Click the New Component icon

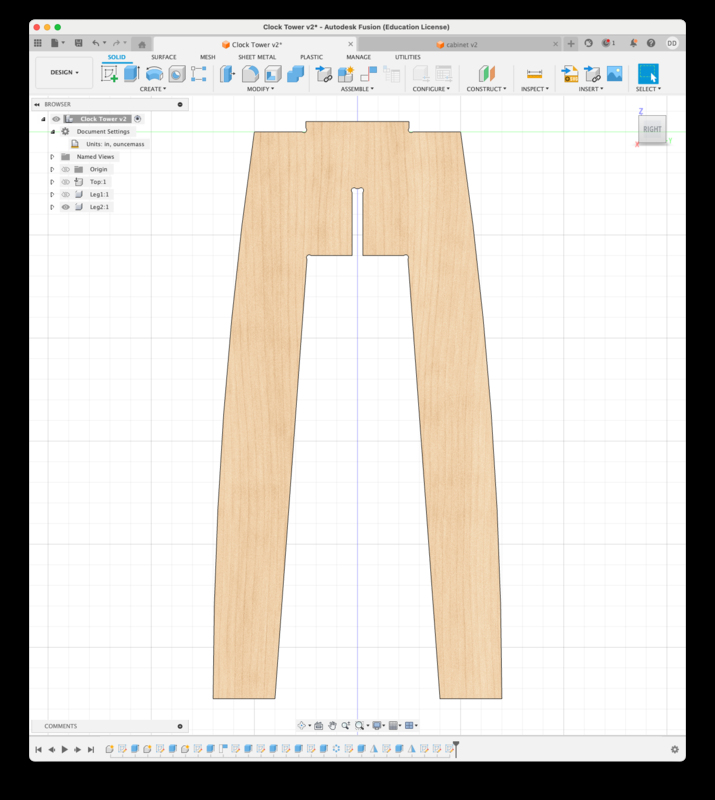[346, 74]
